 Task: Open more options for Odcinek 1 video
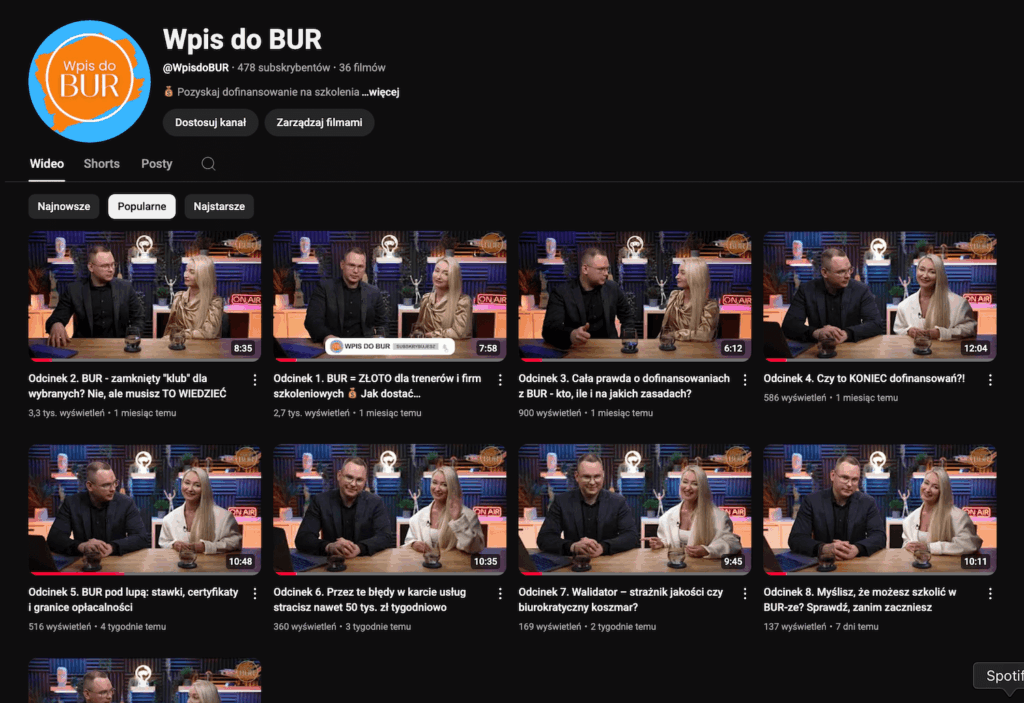pyautogui.click(x=500, y=380)
